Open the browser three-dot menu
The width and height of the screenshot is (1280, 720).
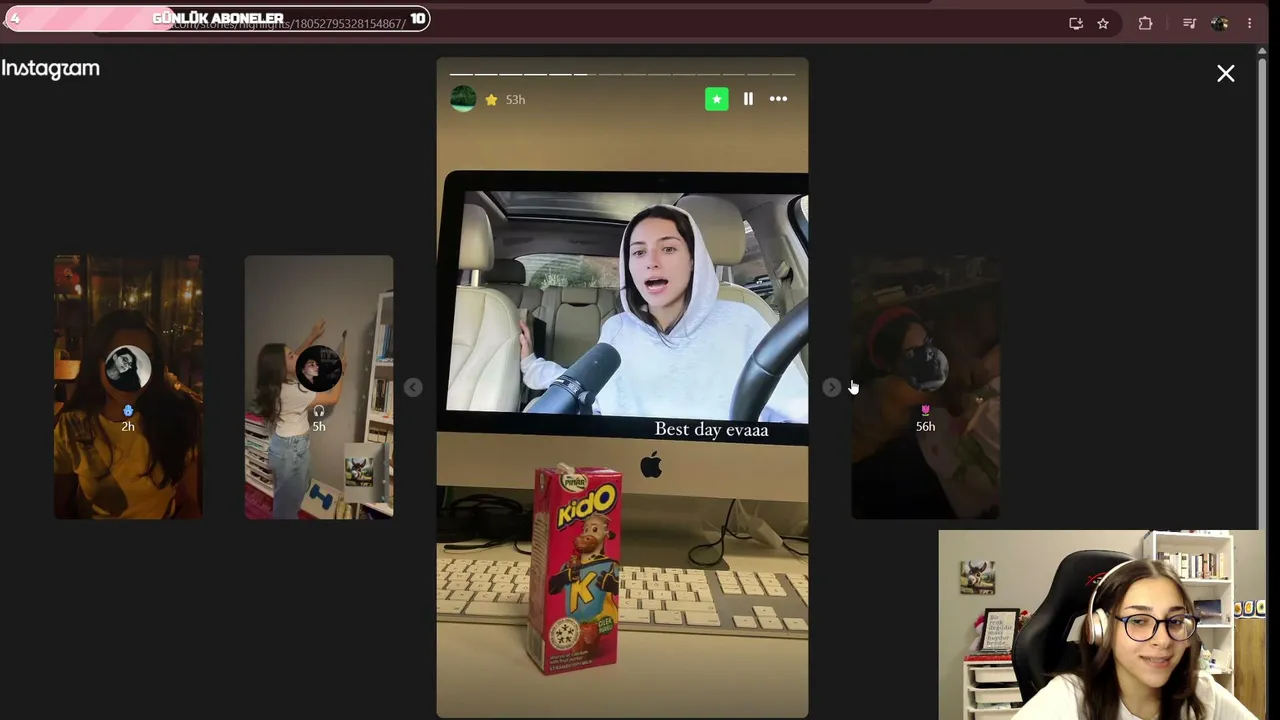[1249, 23]
